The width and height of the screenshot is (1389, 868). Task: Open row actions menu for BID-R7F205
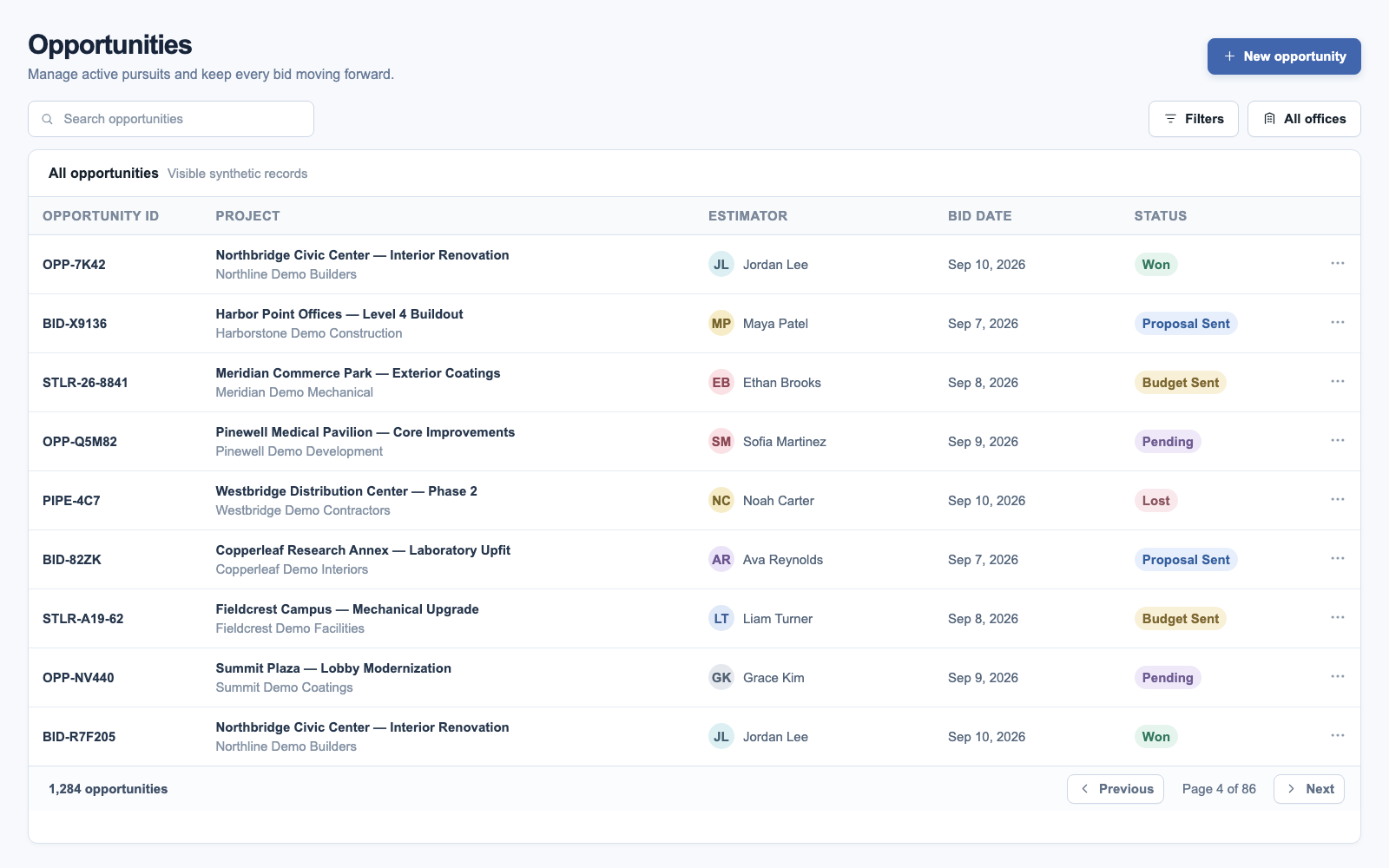pyautogui.click(x=1337, y=735)
